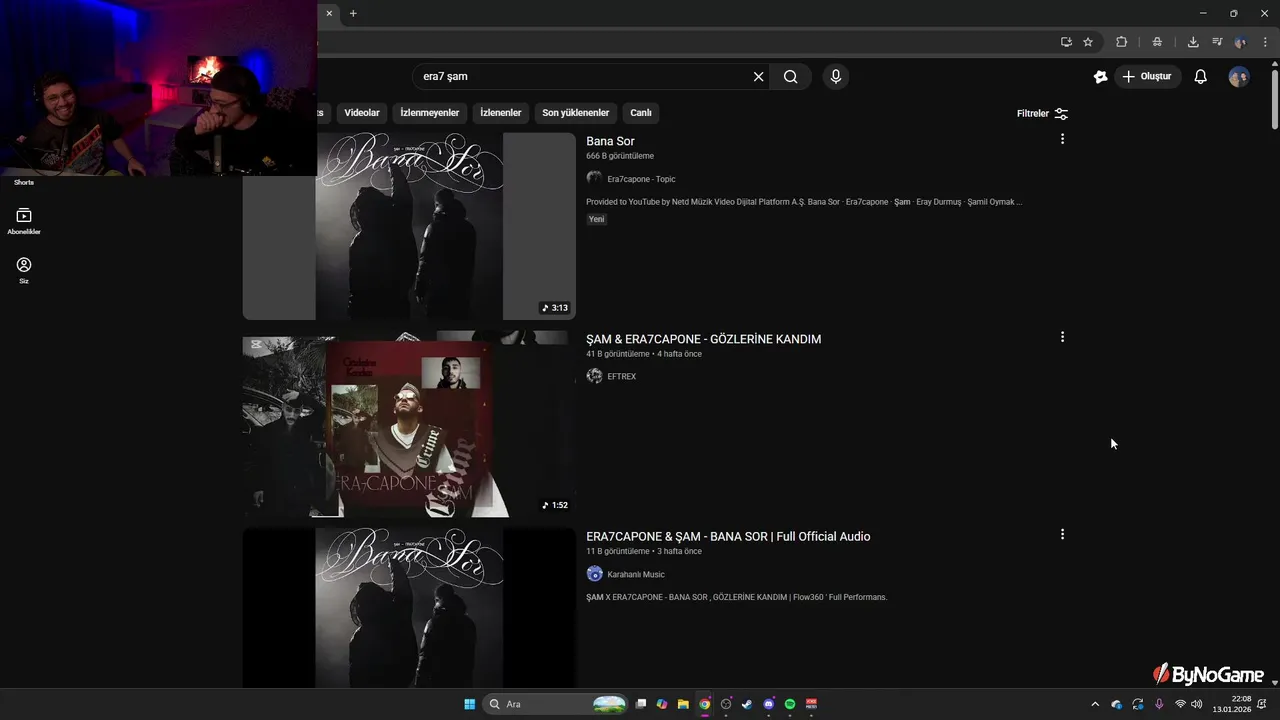Click the install app icon in address bar

click(x=1066, y=42)
